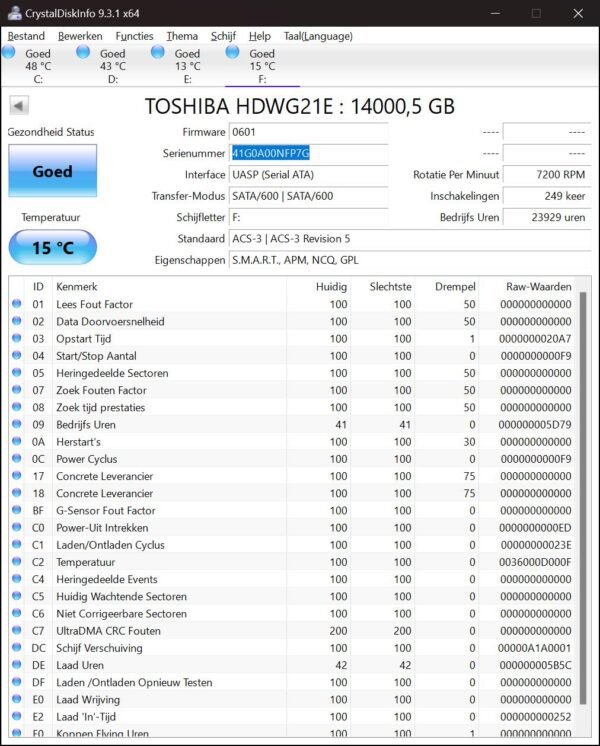
Task: Click the status dot for row 09 Bedrijfs Uren
Action: 17,424
